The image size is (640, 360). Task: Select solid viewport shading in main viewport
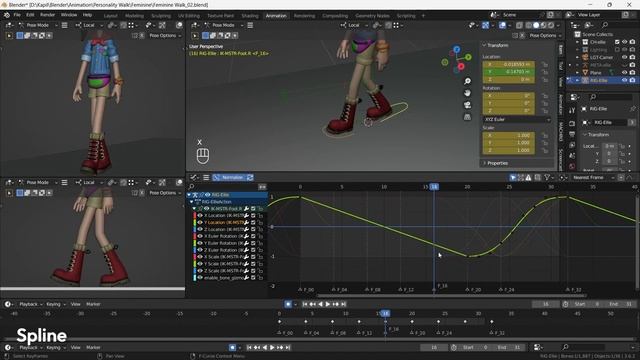pyautogui.click(x=536, y=25)
